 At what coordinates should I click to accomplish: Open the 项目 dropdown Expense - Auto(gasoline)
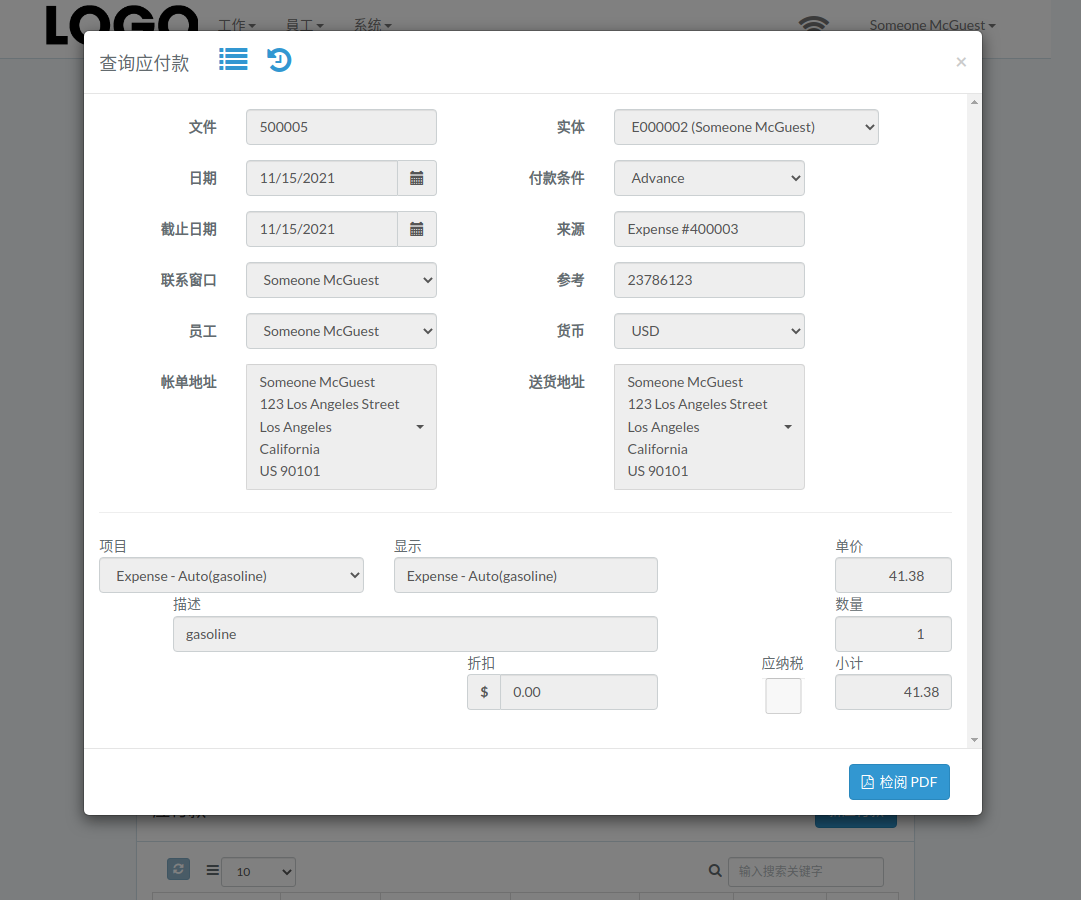(231, 575)
